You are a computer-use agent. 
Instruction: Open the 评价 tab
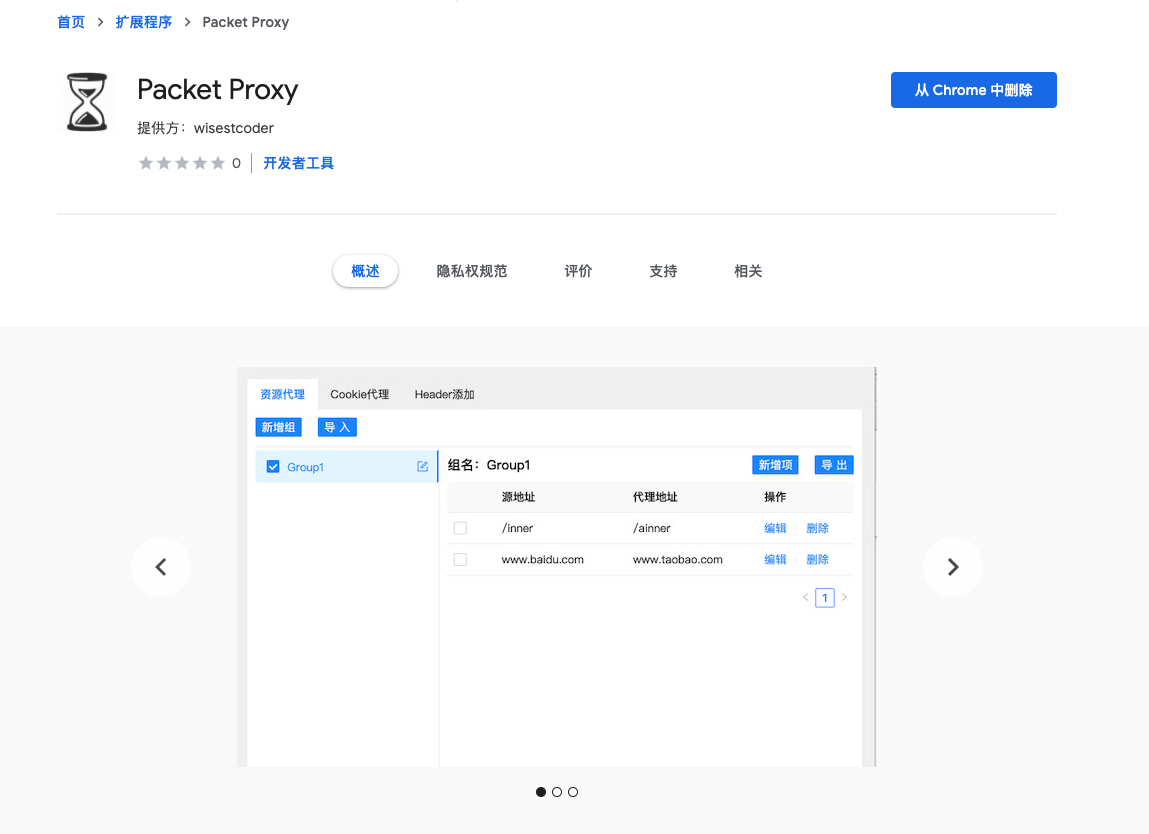[x=578, y=271]
